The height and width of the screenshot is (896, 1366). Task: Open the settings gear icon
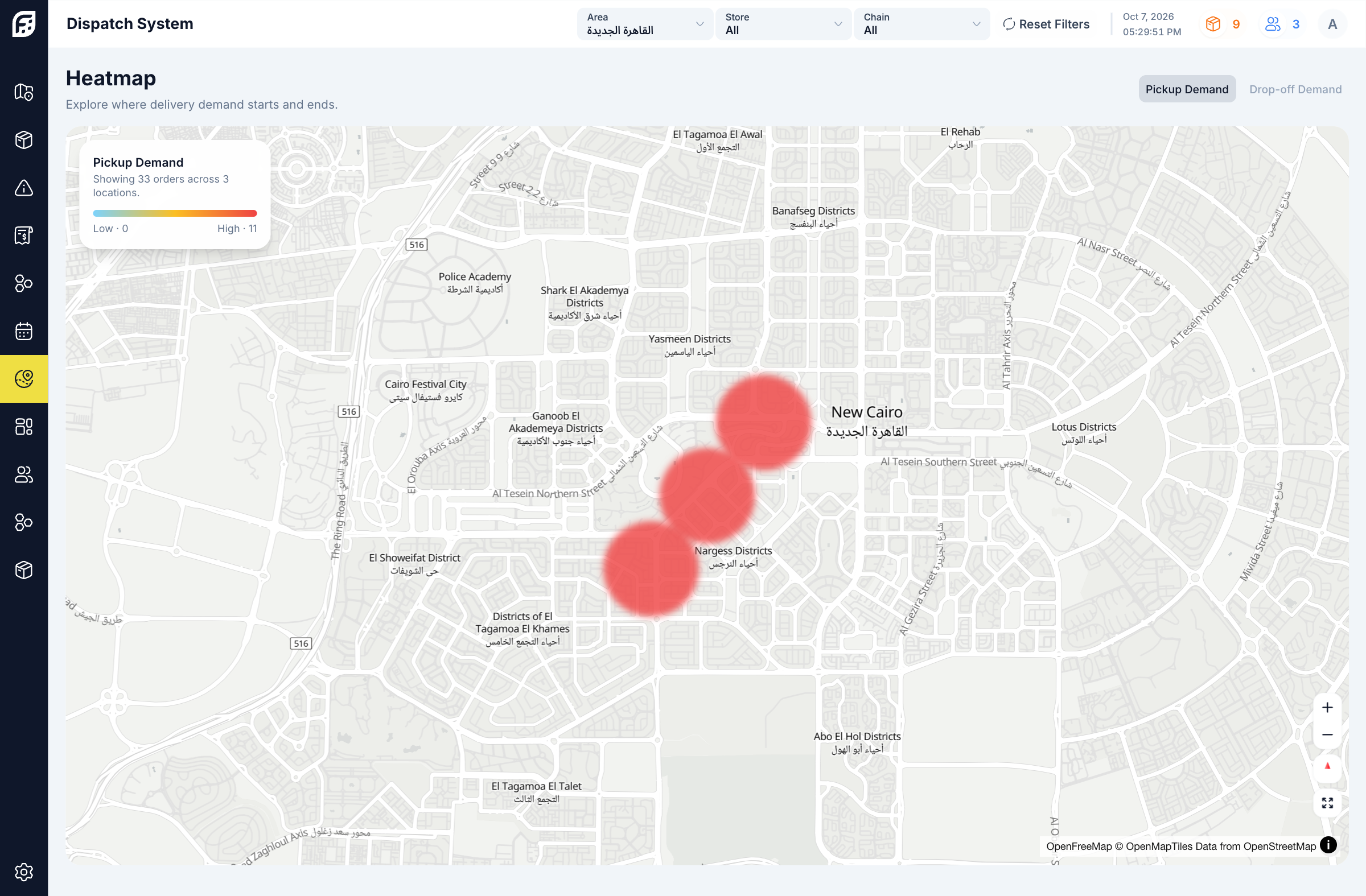tap(23, 872)
